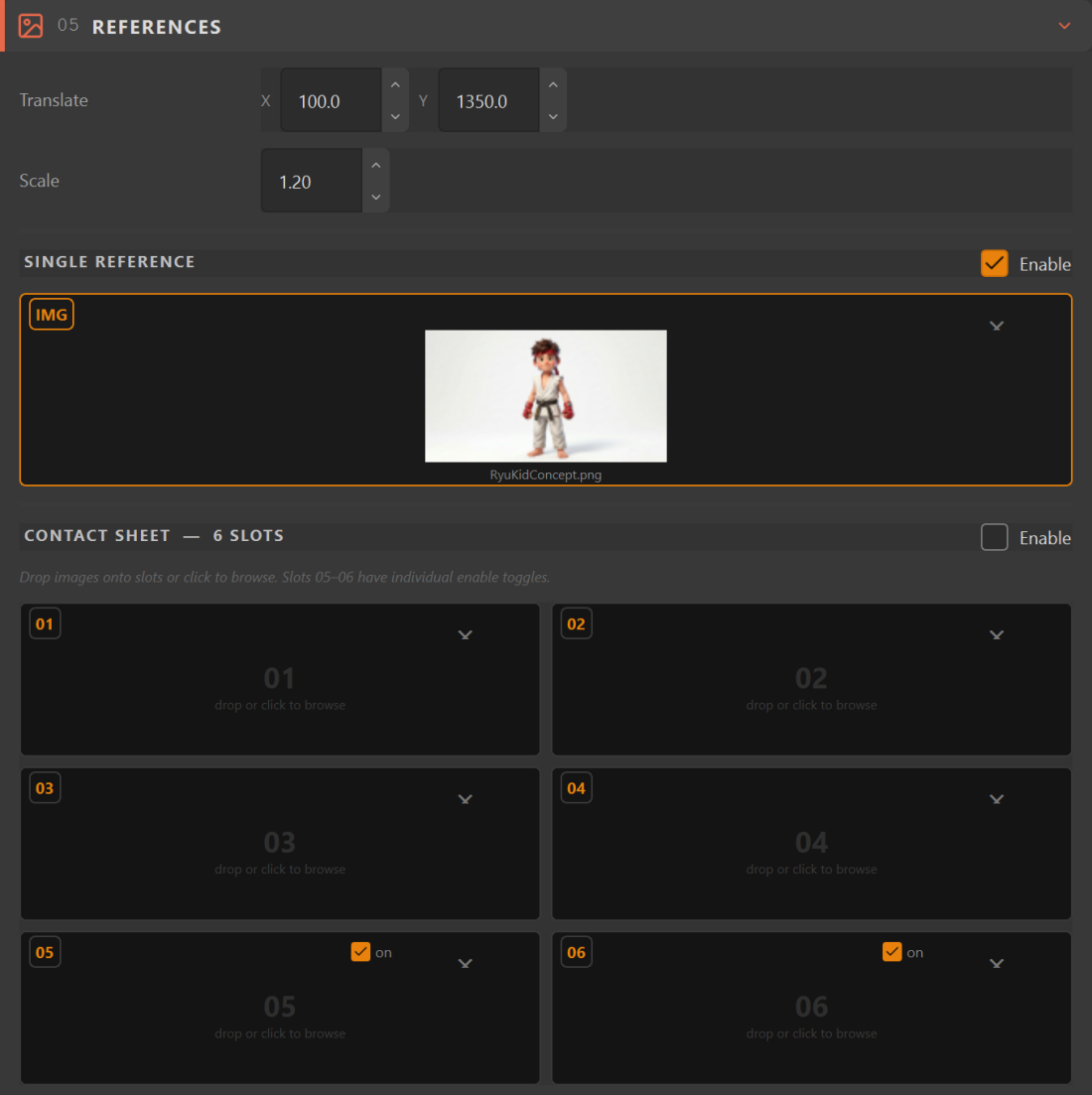Clear contact sheet slot 02
The height and width of the screenshot is (1095, 1092).
pyautogui.click(x=997, y=634)
